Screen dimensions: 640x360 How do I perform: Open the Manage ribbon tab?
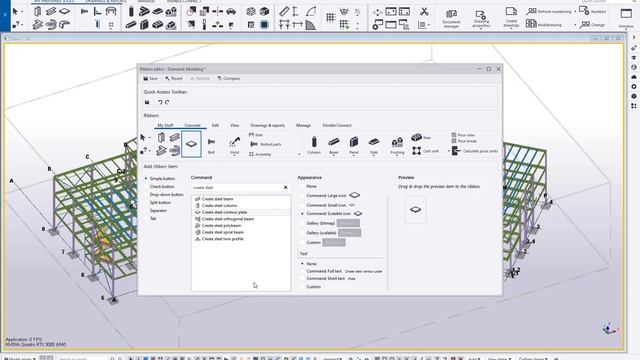pyautogui.click(x=303, y=125)
